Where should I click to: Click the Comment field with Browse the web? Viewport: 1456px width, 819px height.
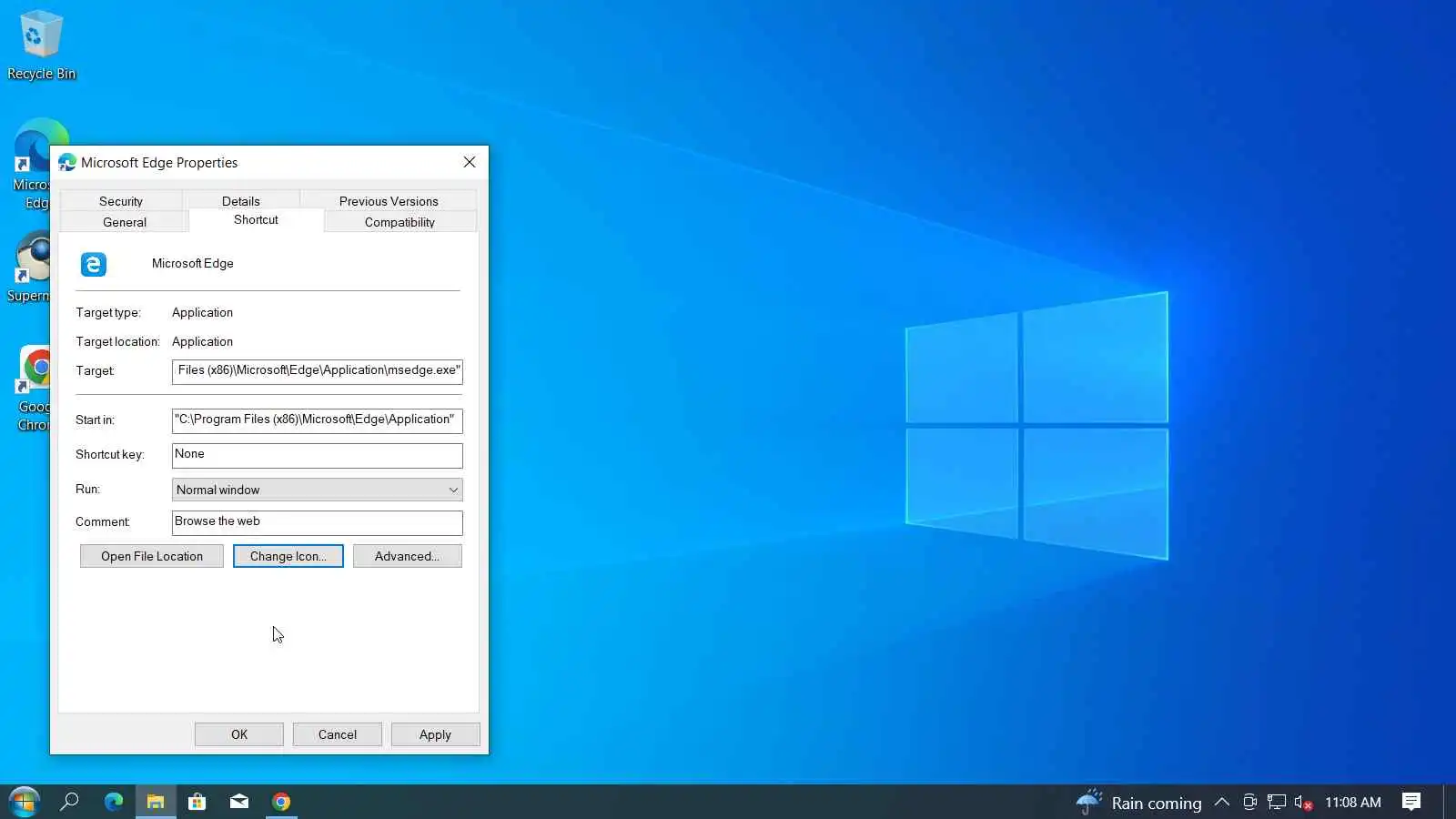coord(318,522)
